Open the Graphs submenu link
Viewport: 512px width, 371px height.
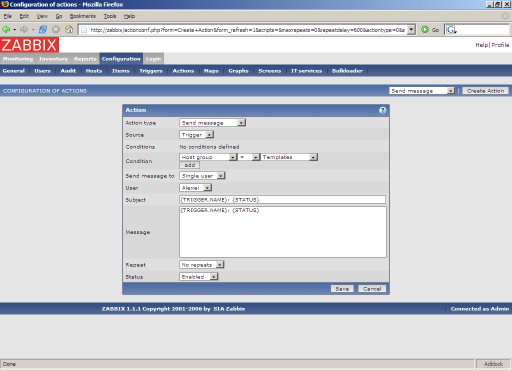click(x=238, y=71)
